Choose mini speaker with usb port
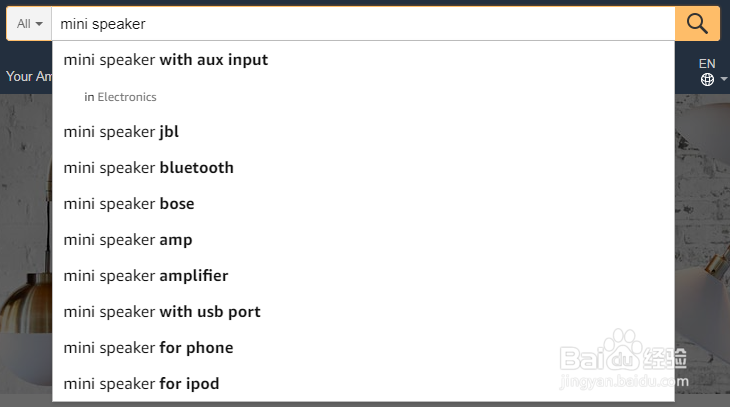 point(162,312)
